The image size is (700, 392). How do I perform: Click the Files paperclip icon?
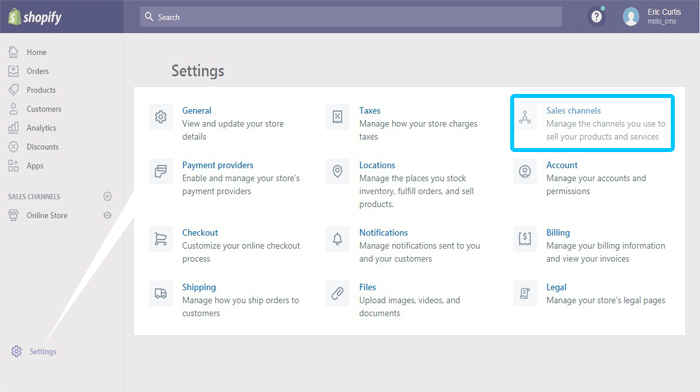338,294
